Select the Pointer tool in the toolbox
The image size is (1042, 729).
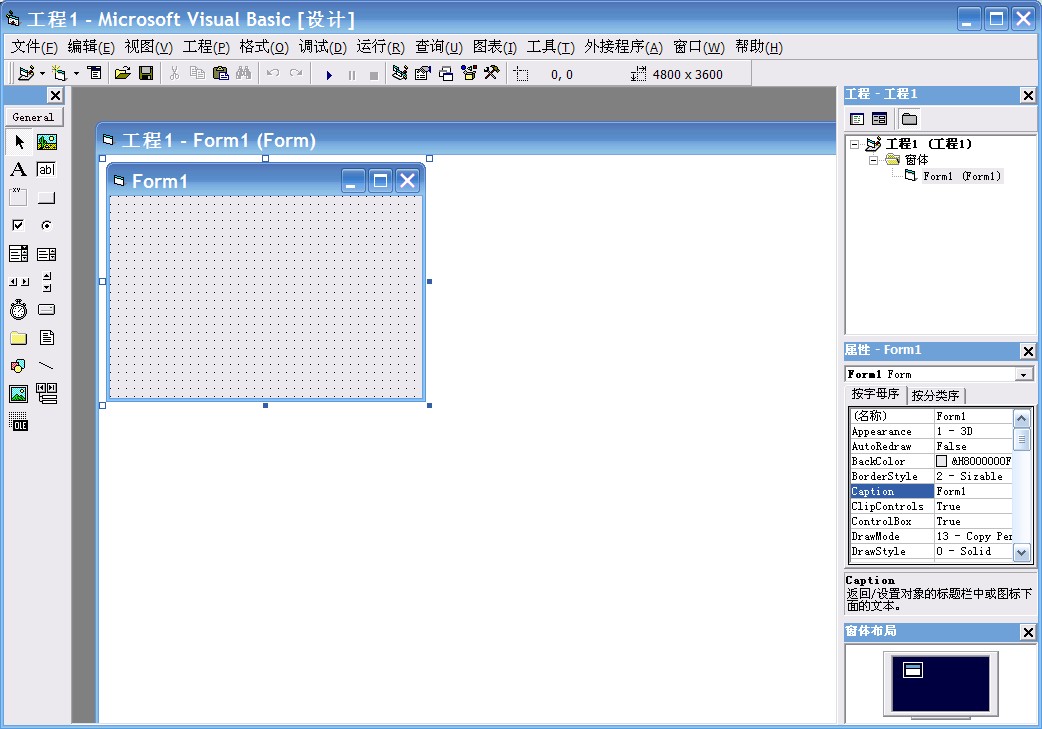click(19, 142)
